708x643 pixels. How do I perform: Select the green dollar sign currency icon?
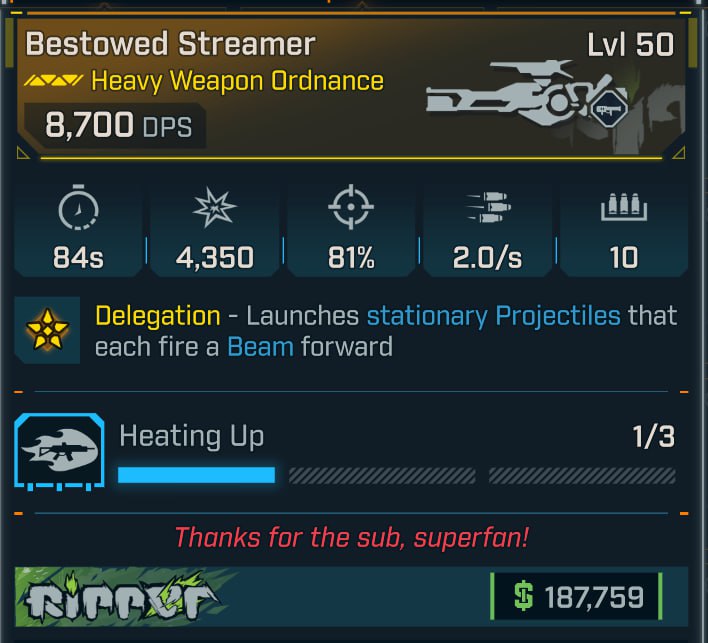click(x=524, y=596)
